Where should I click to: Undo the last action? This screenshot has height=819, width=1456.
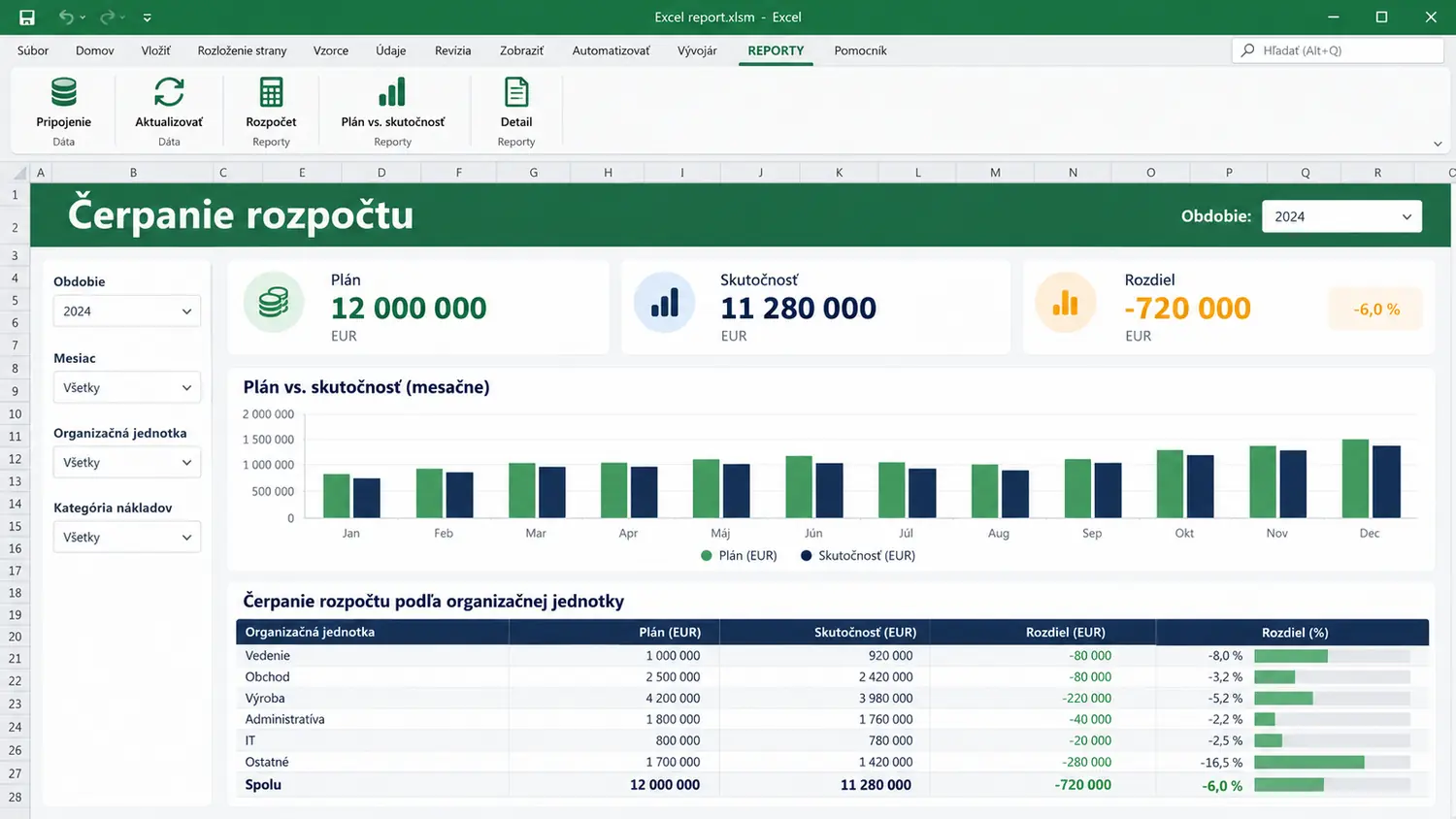66,17
